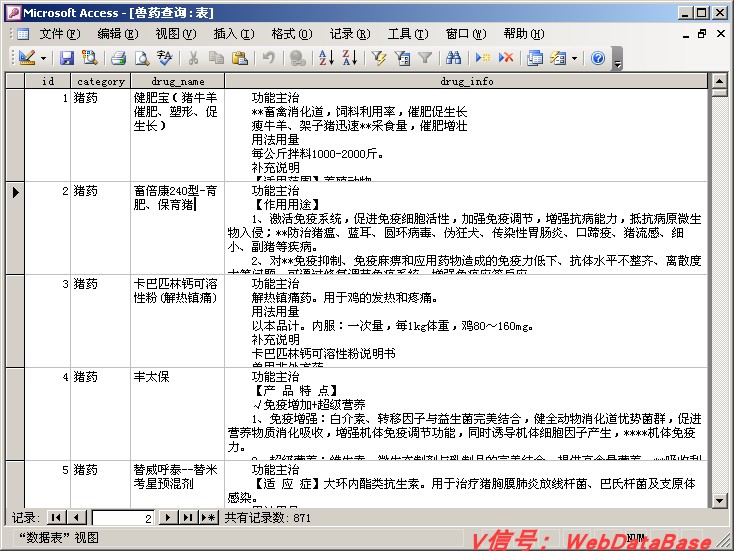Click the scrollbar down arrow

(x=720, y=500)
